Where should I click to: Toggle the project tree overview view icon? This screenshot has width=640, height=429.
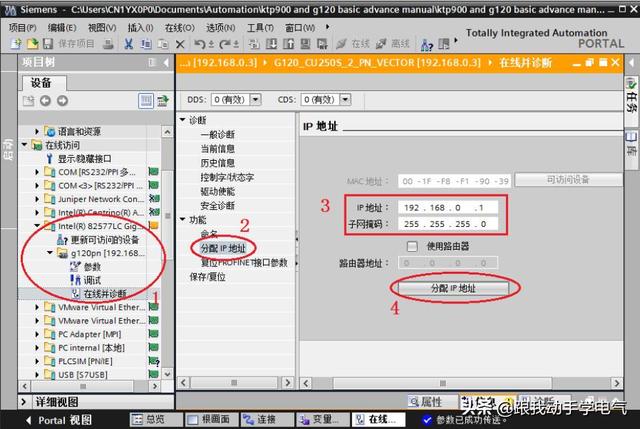[146, 100]
